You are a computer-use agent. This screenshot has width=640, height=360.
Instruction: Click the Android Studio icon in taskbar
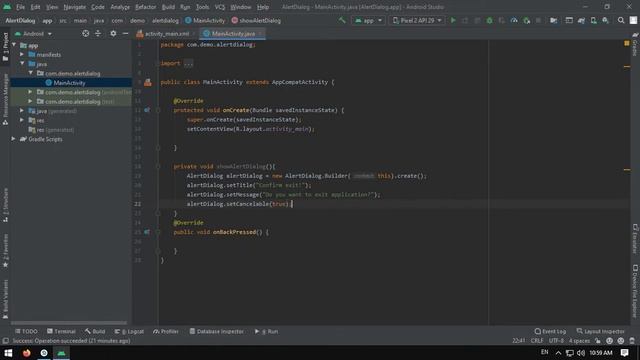click(x=61, y=353)
